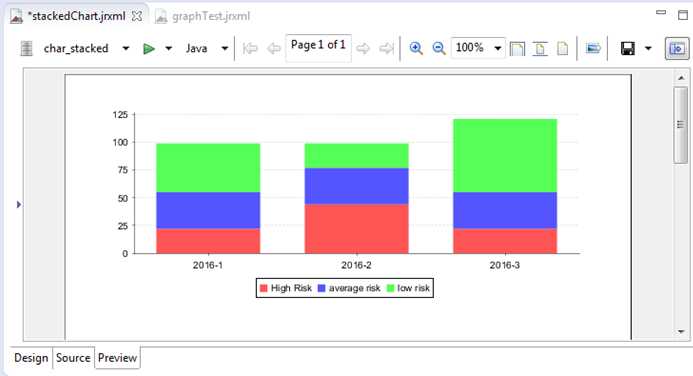Image resolution: width=693 pixels, height=376 pixels.
Task: Click the 125 y-axis value
Action: point(120,115)
